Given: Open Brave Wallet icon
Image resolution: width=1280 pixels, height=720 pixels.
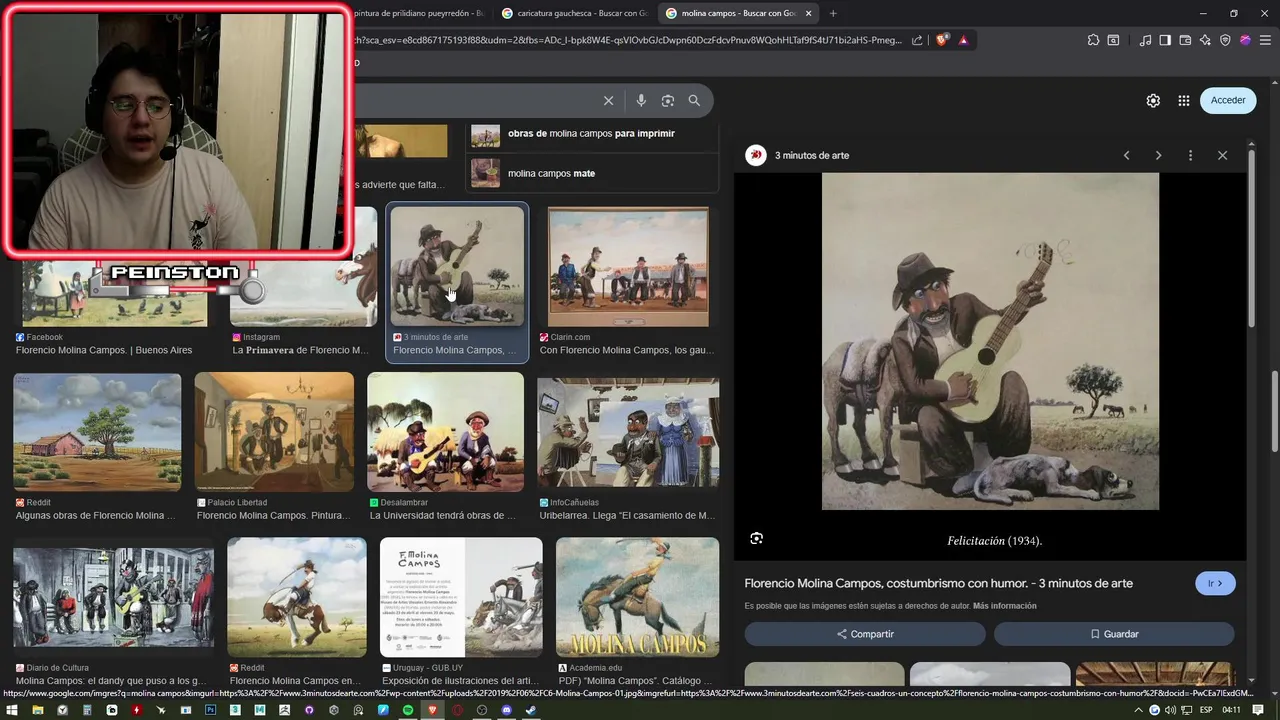Looking at the screenshot, I should [x=1185, y=40].
